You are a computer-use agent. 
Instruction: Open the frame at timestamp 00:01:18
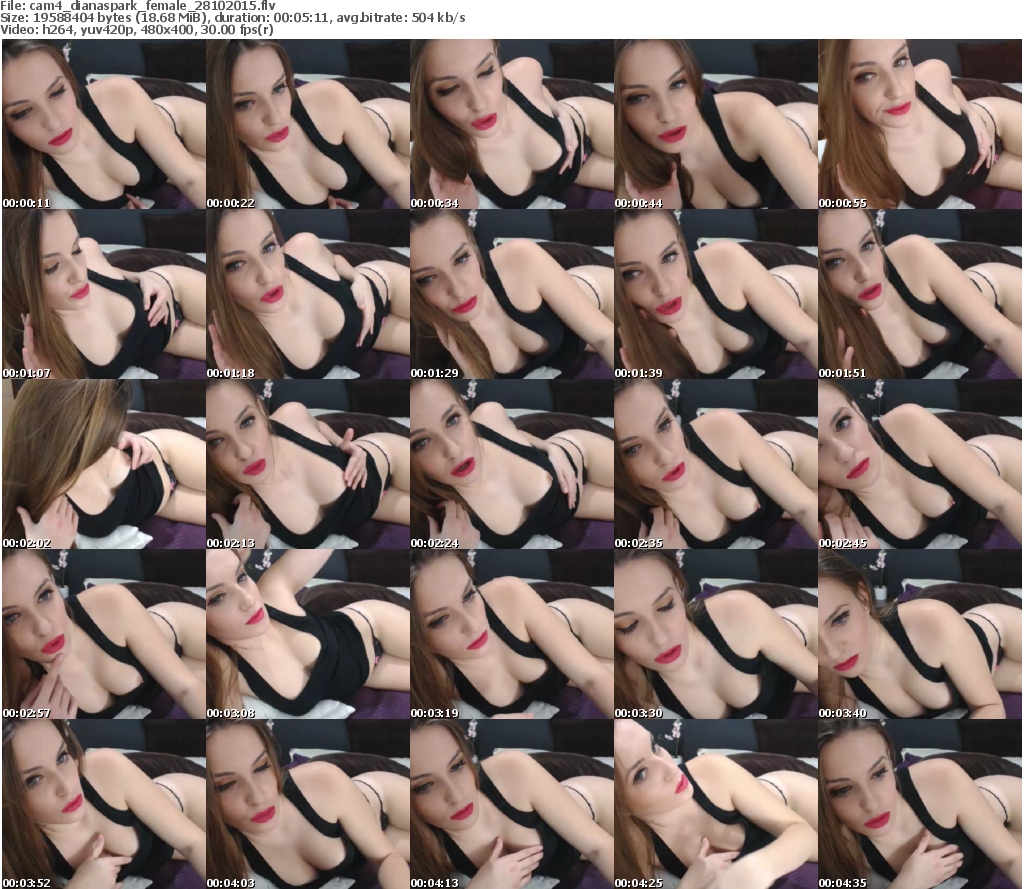coord(308,295)
